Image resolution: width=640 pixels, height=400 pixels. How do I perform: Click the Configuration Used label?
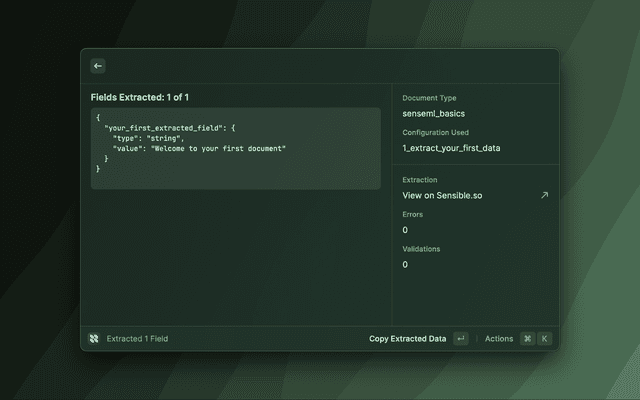tap(435, 132)
